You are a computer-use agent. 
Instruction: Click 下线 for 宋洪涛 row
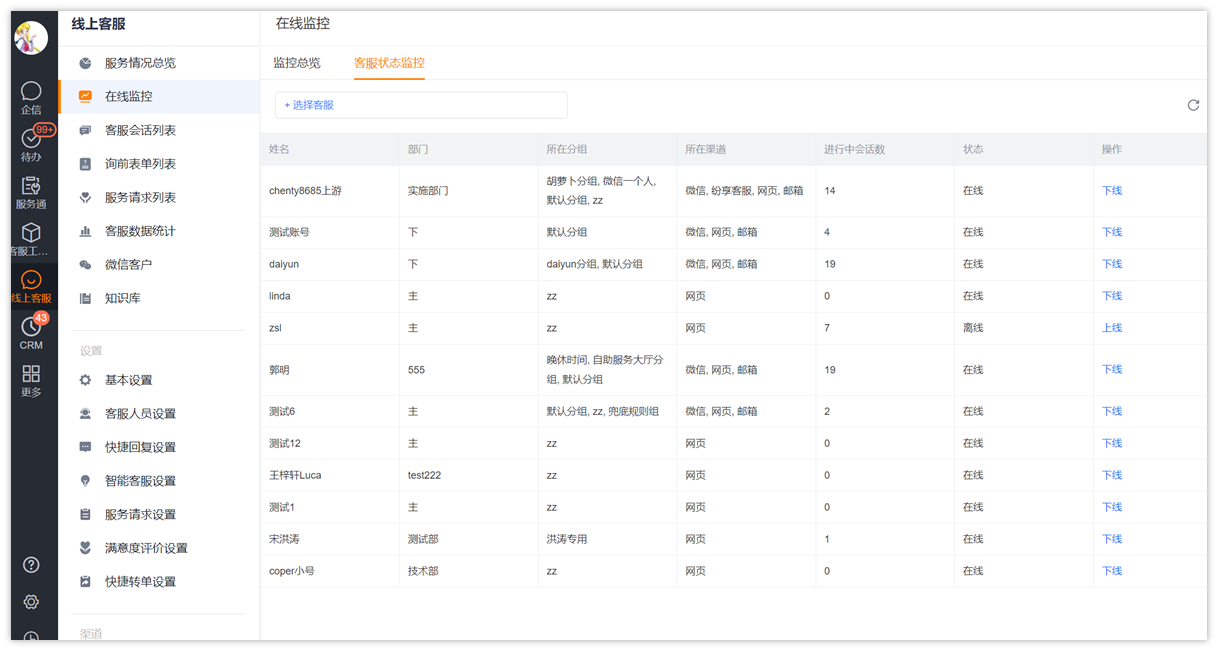point(1112,539)
